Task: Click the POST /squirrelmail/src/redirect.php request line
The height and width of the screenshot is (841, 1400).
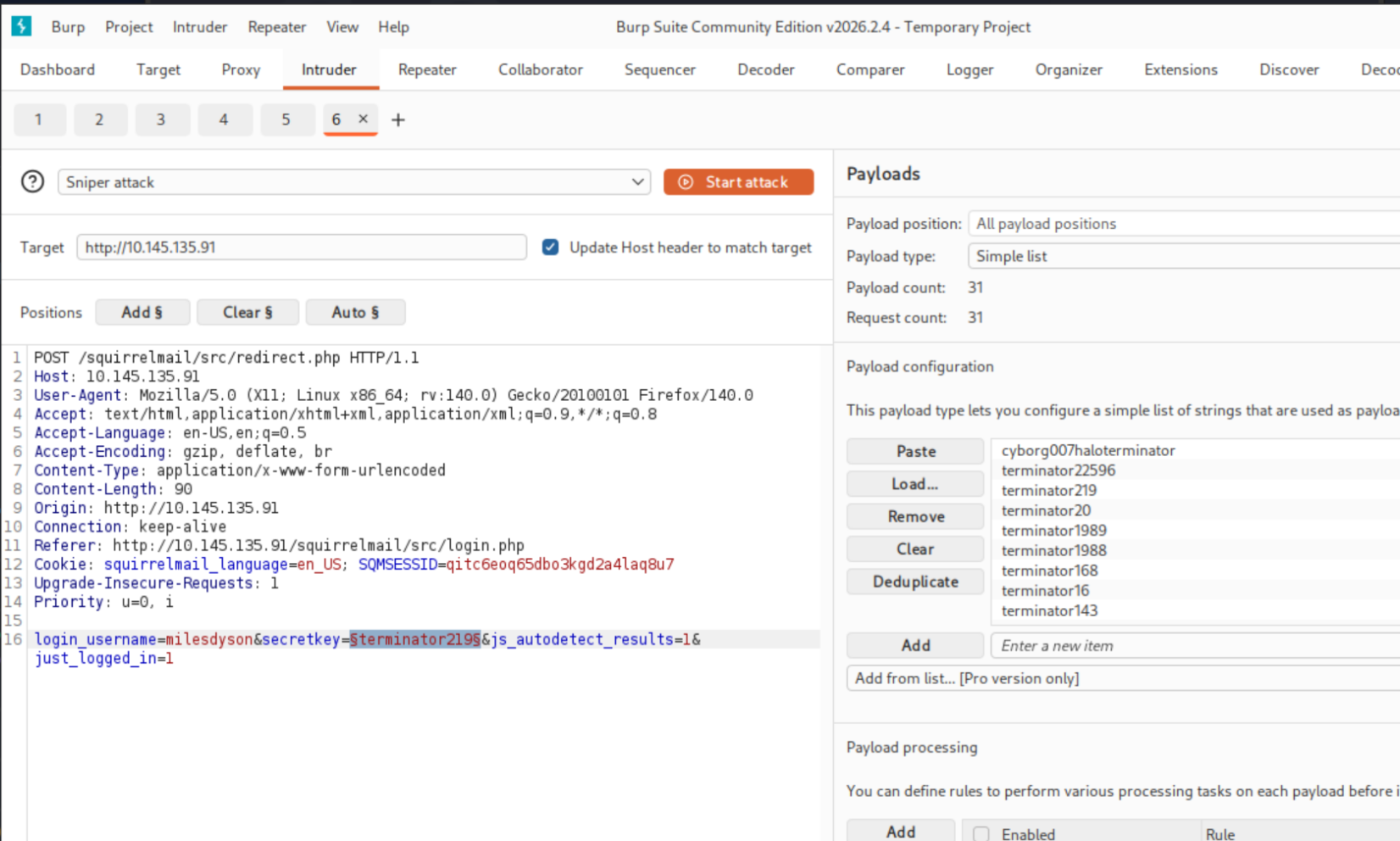Action: coord(226,357)
